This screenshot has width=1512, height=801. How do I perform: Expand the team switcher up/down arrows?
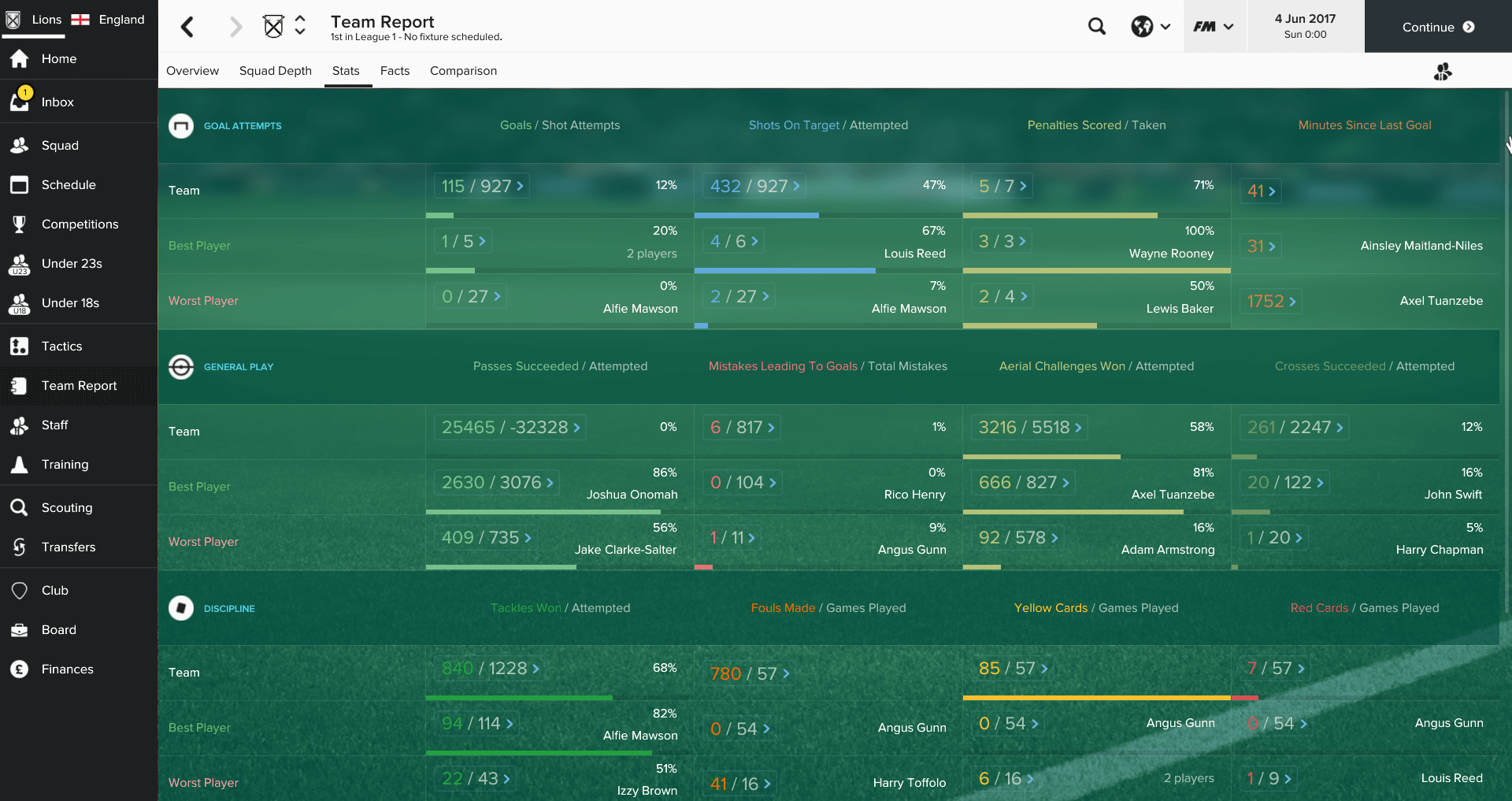300,26
